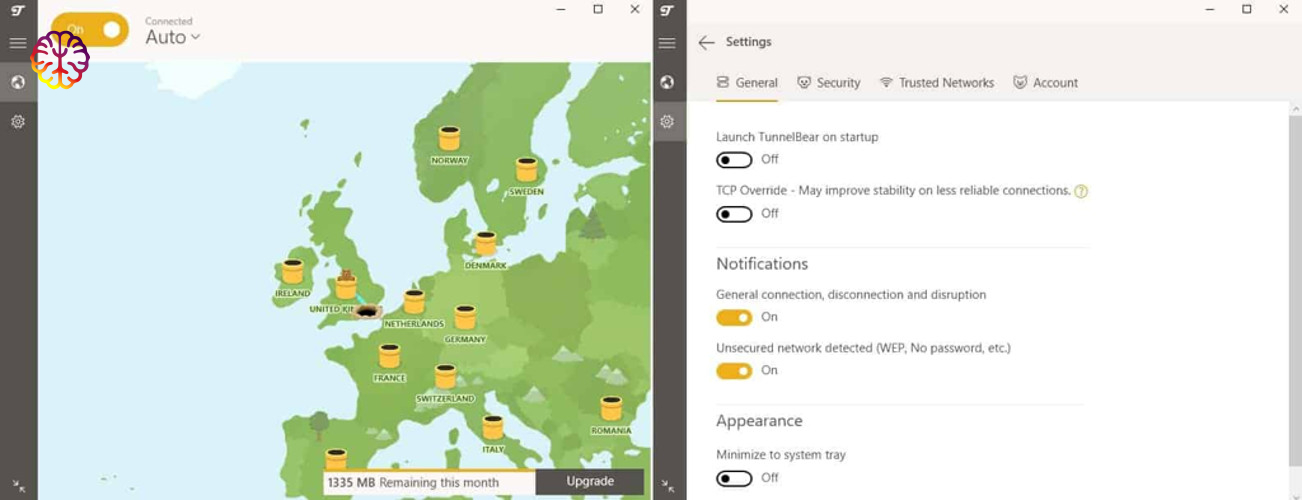
Task: Select the Sweden tunnel barrel
Action: (x=526, y=170)
